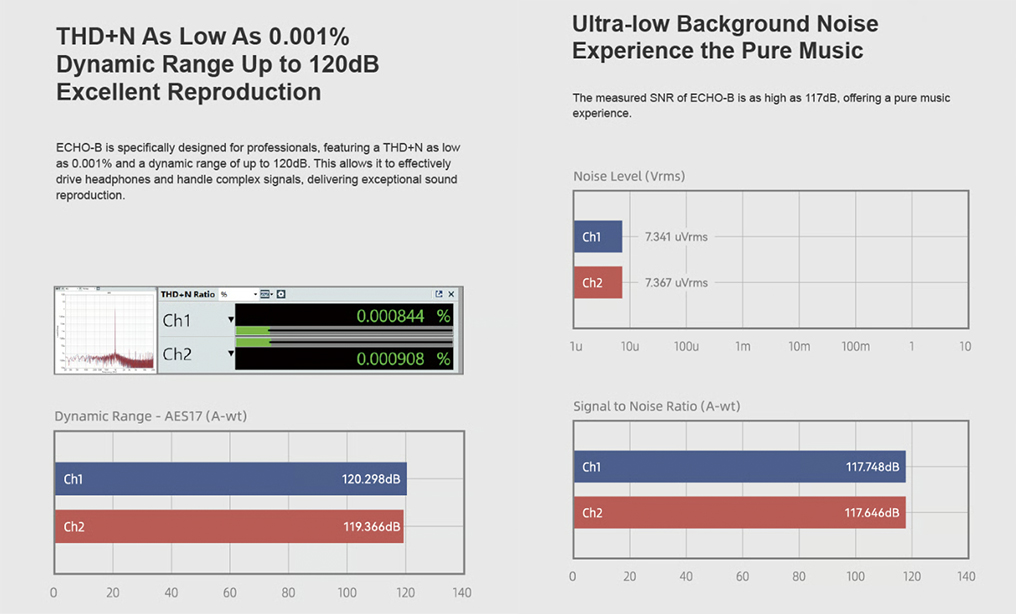1016x614 pixels.
Task: Click the Ch2 green level bar in THD+N meter
Action: coord(253,342)
